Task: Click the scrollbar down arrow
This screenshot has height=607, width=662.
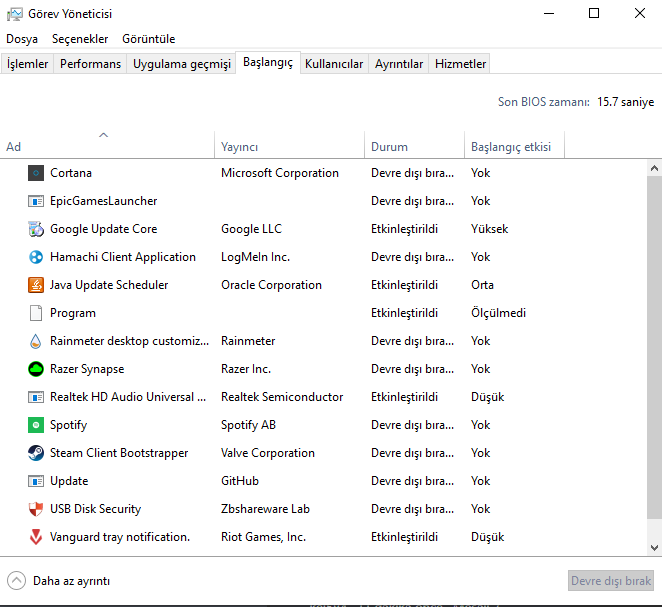Action: pyautogui.click(x=654, y=548)
